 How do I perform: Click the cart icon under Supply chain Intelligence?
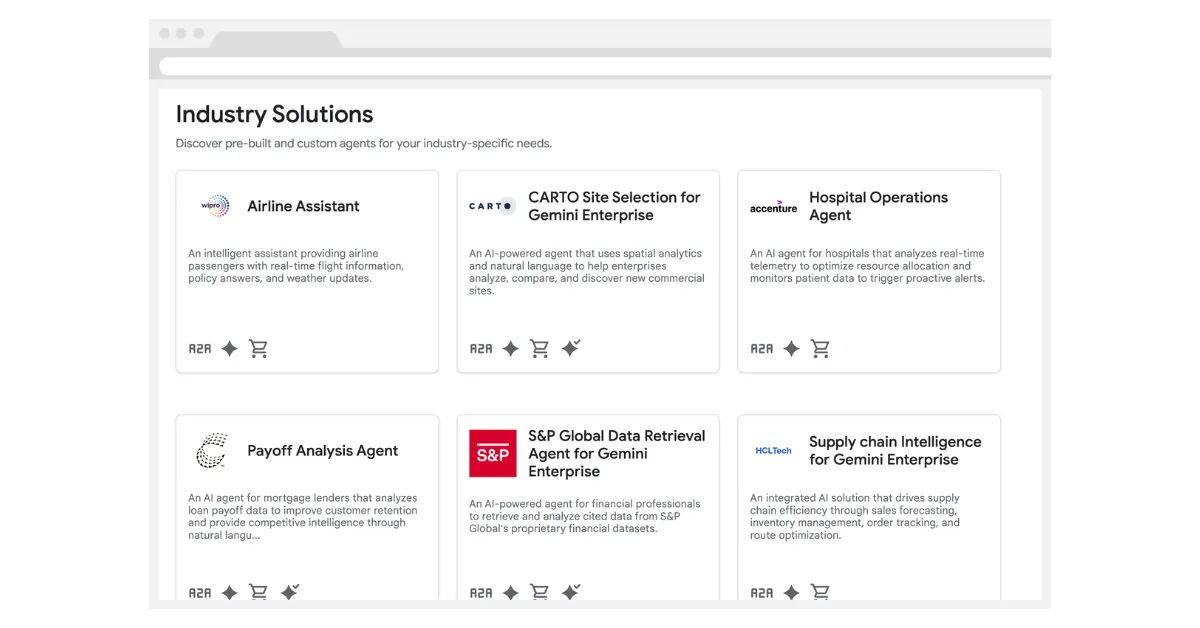(820, 592)
